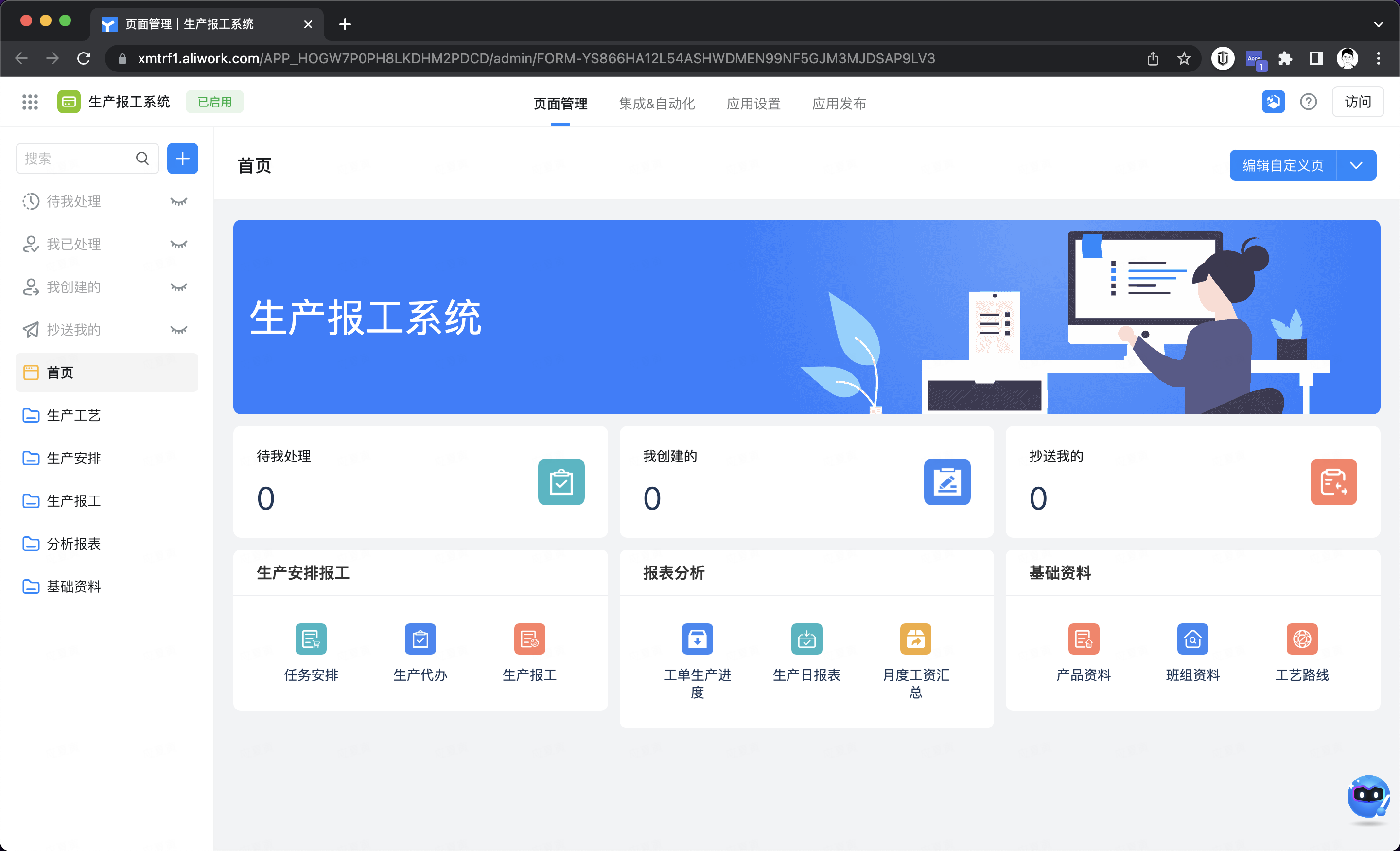Open 产品资料 shortcut icon
This screenshot has width=1400, height=851.
point(1084,639)
